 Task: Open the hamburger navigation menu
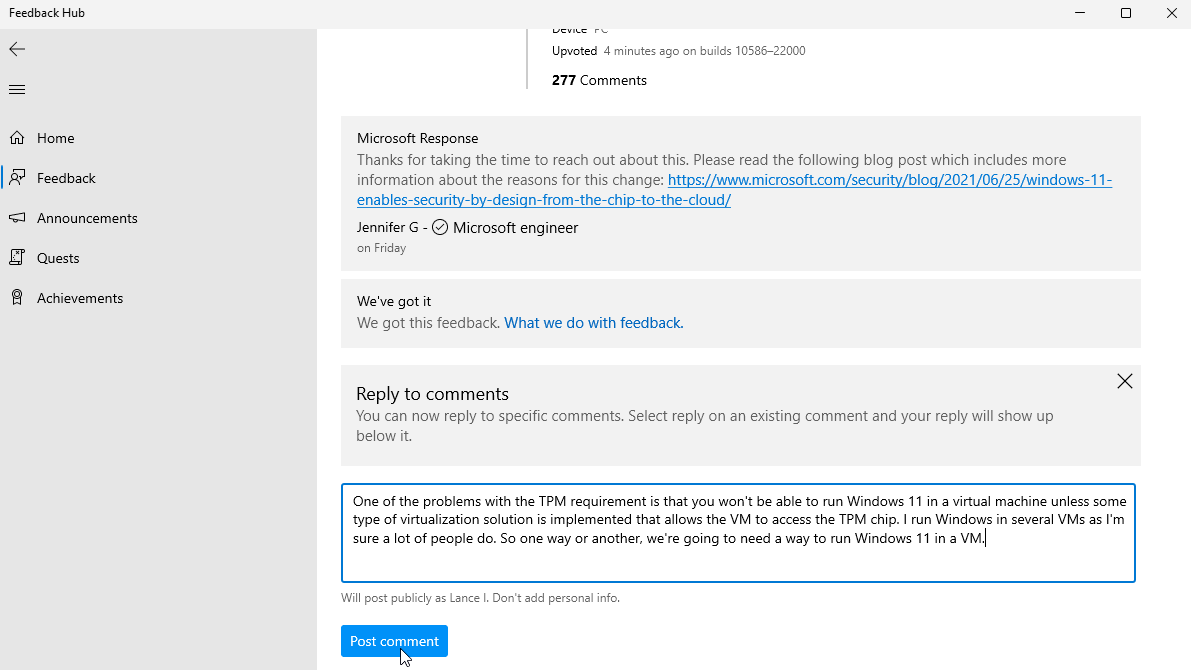pyautogui.click(x=17, y=90)
